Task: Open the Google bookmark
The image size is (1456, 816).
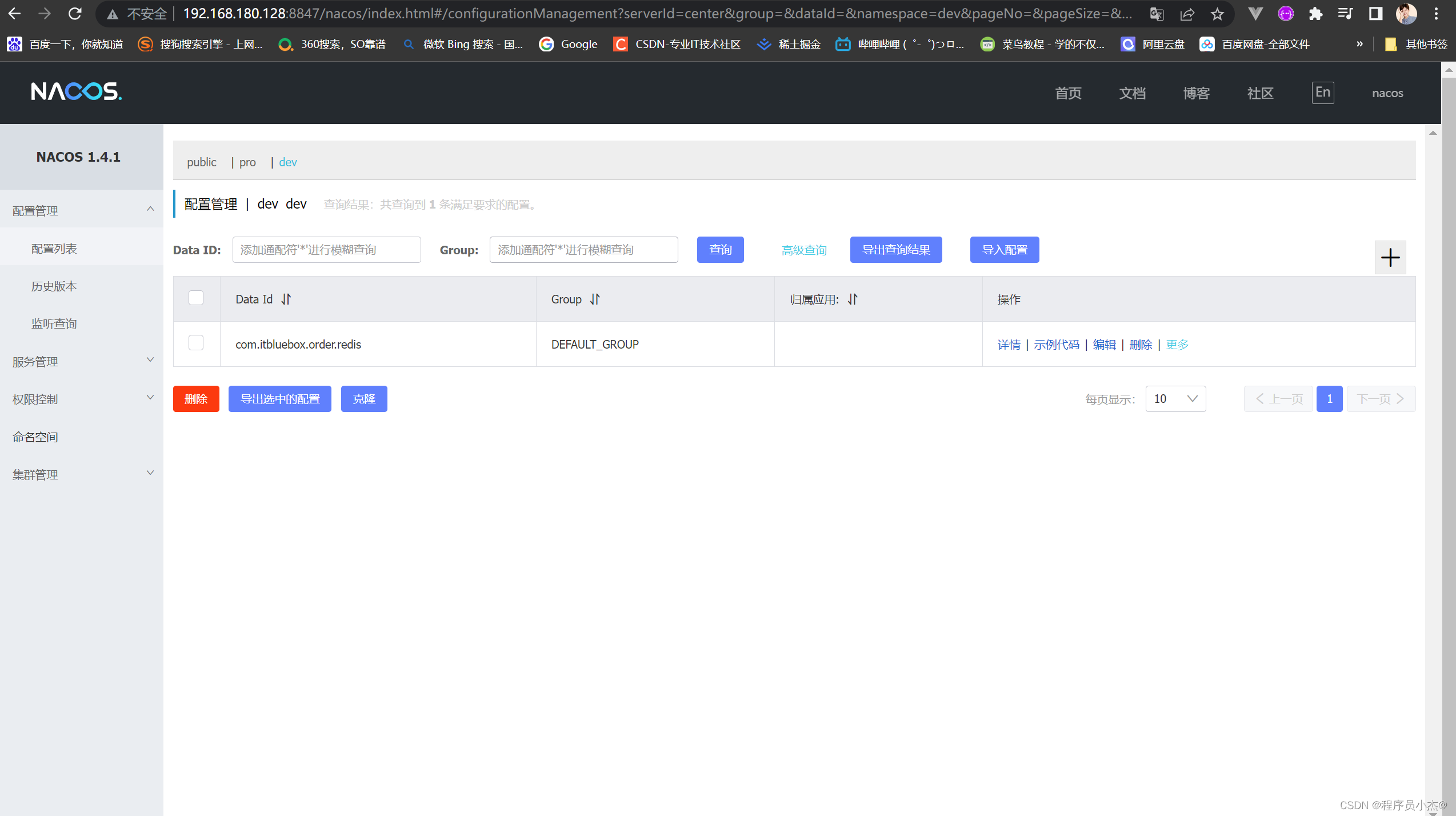Action: (x=569, y=44)
